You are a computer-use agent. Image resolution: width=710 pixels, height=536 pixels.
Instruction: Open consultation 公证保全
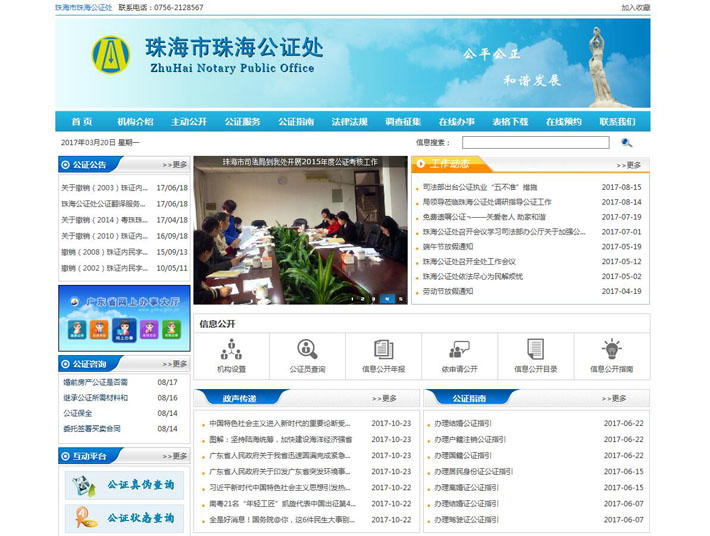pos(77,413)
